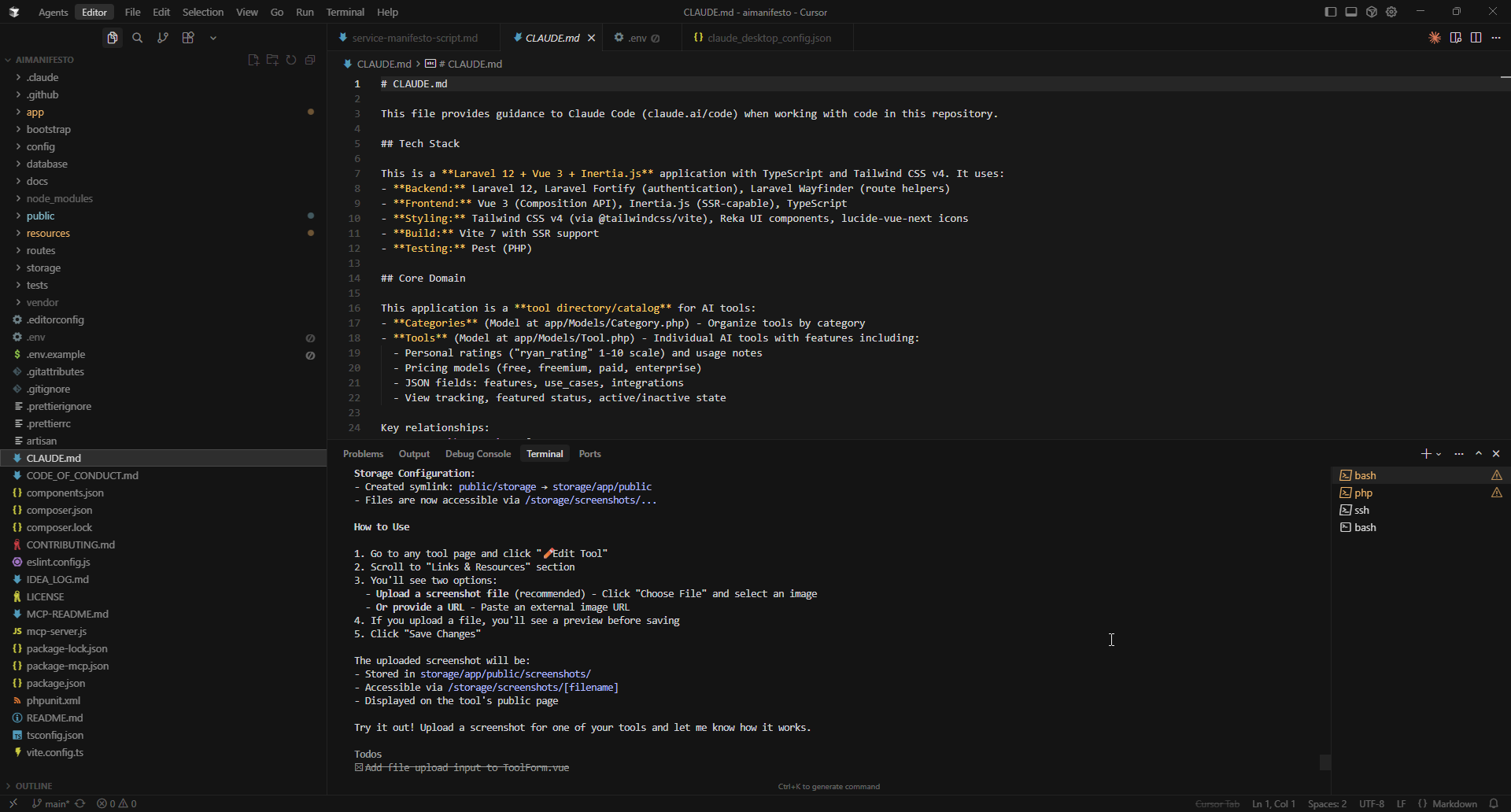Collapse all folders in the Explorer
1511x812 pixels.
pyautogui.click(x=309, y=60)
